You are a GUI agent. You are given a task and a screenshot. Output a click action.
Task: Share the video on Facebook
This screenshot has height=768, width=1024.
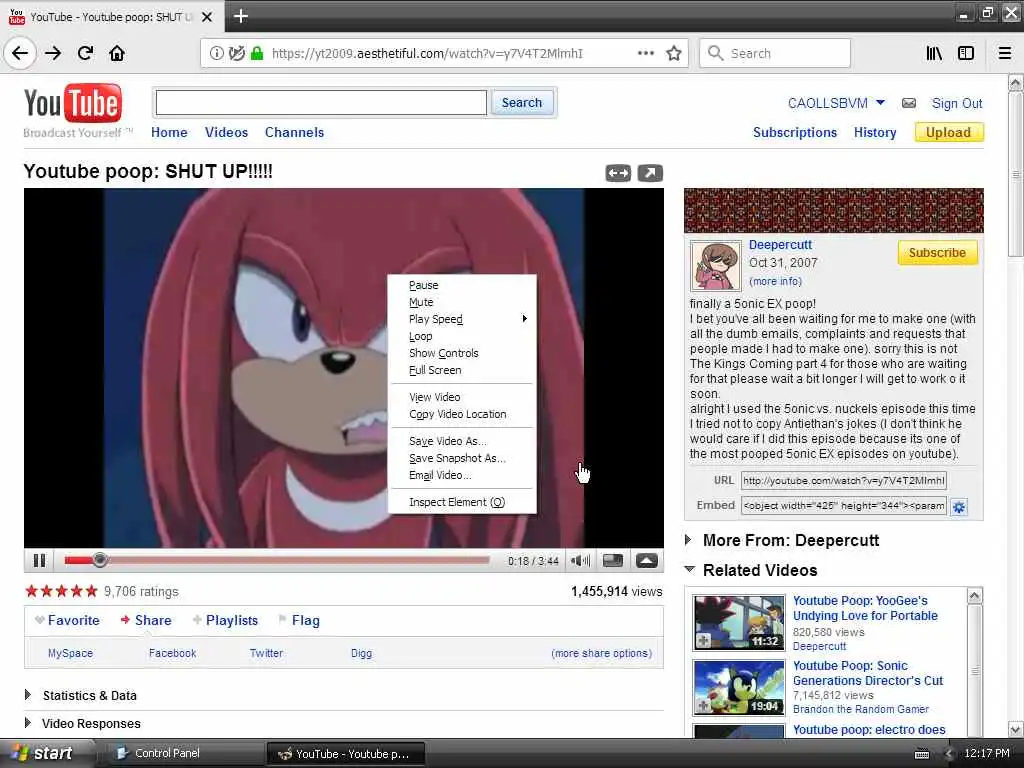coord(172,653)
